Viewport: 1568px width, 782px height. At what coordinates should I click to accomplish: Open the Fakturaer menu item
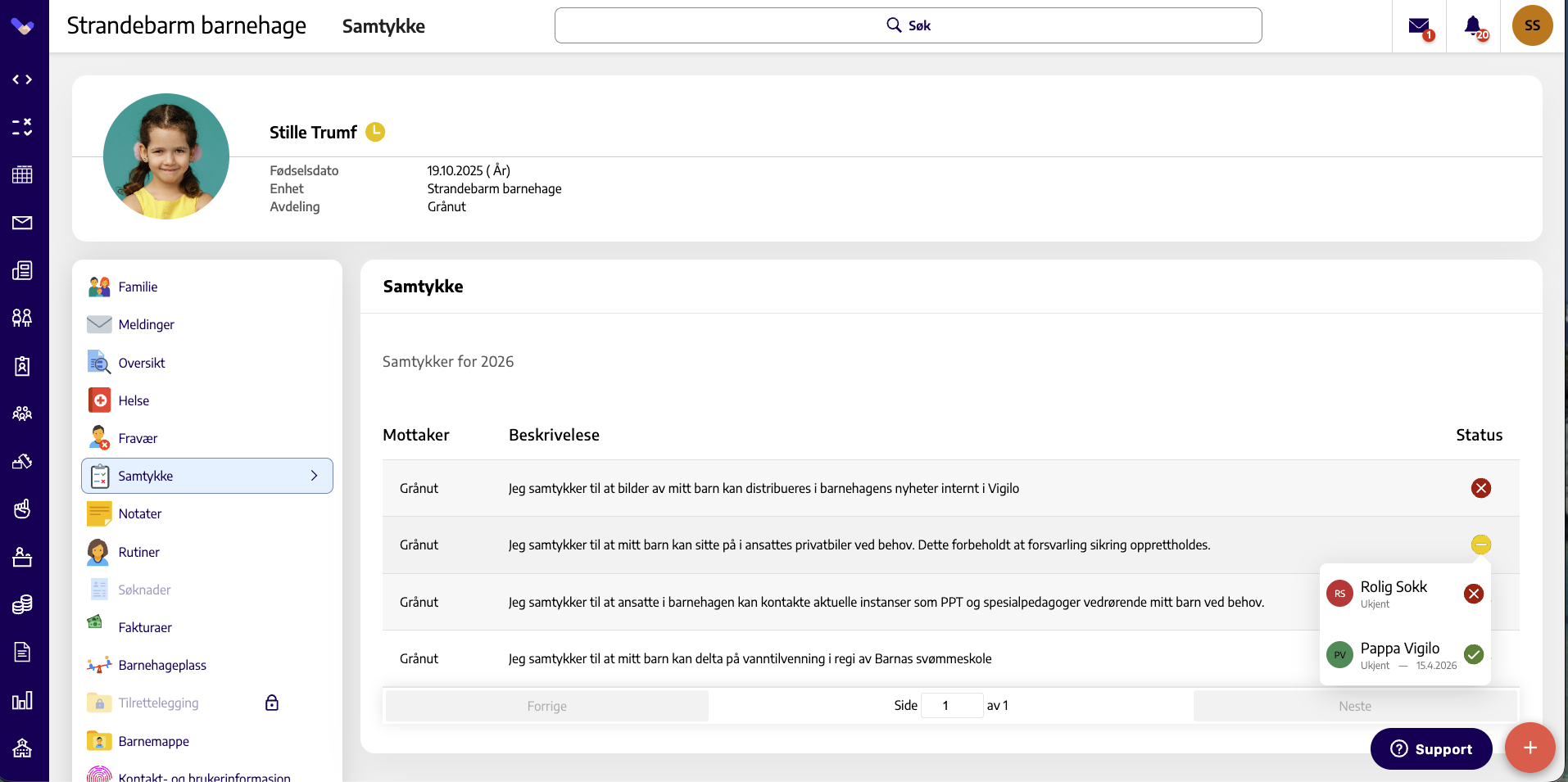point(207,627)
